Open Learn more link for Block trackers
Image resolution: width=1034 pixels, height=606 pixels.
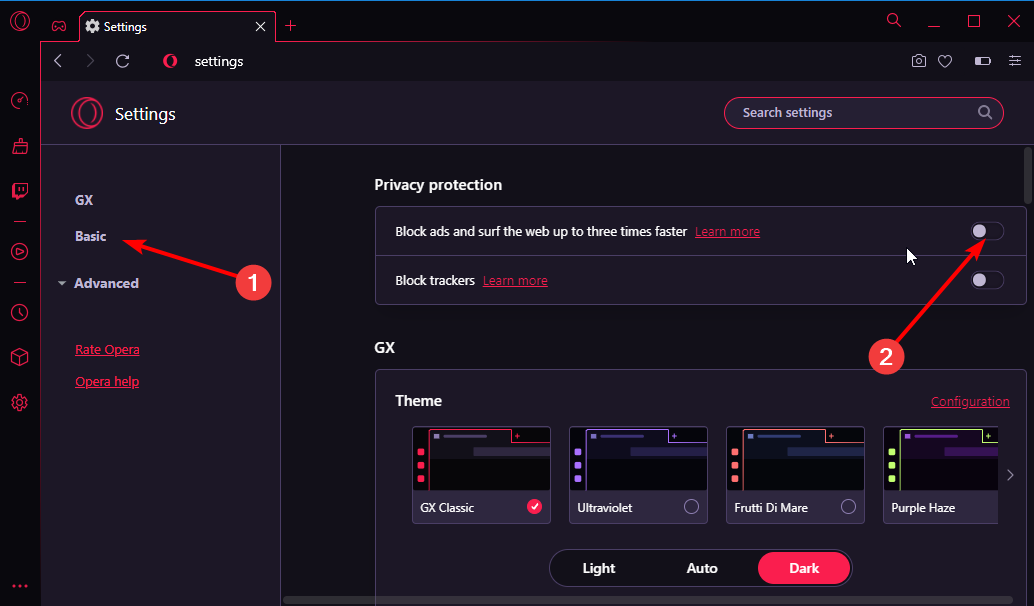coord(515,280)
